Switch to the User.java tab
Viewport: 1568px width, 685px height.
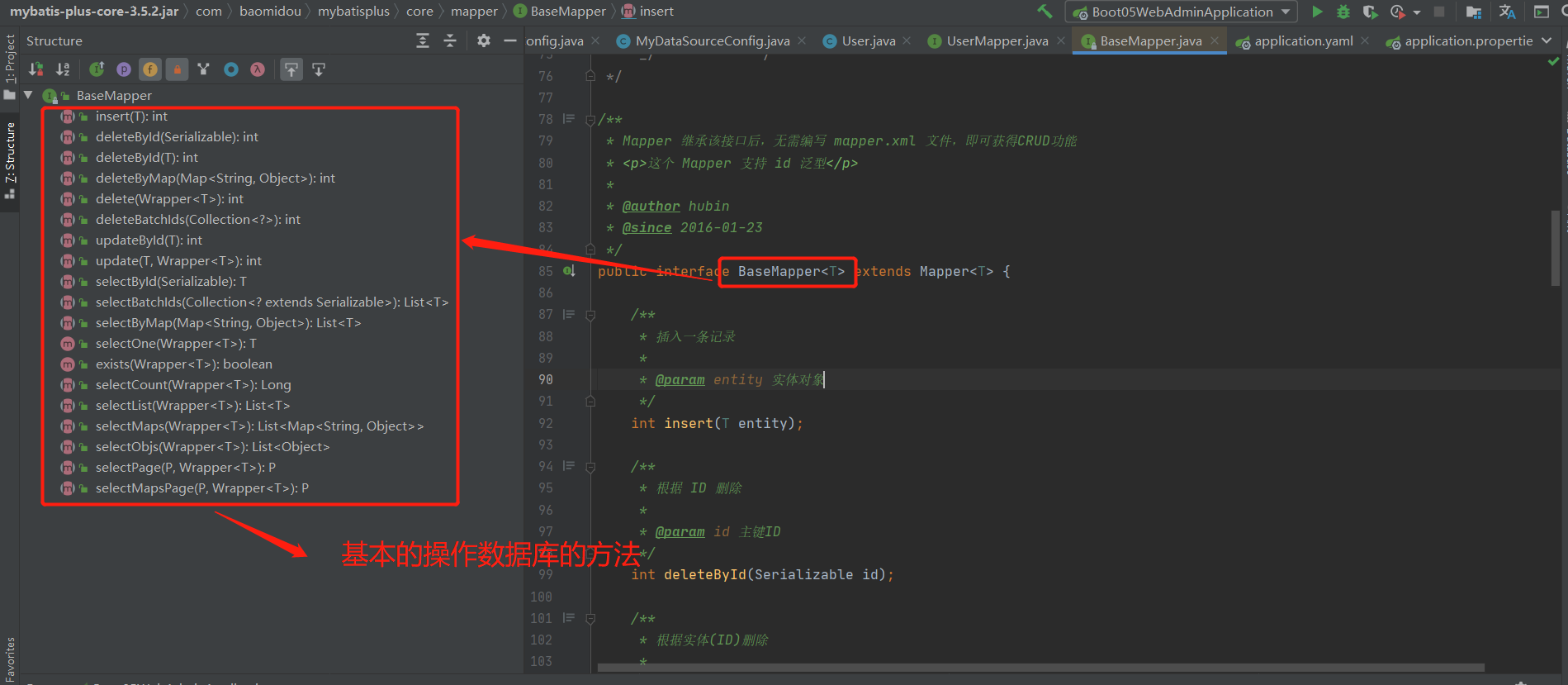(868, 41)
